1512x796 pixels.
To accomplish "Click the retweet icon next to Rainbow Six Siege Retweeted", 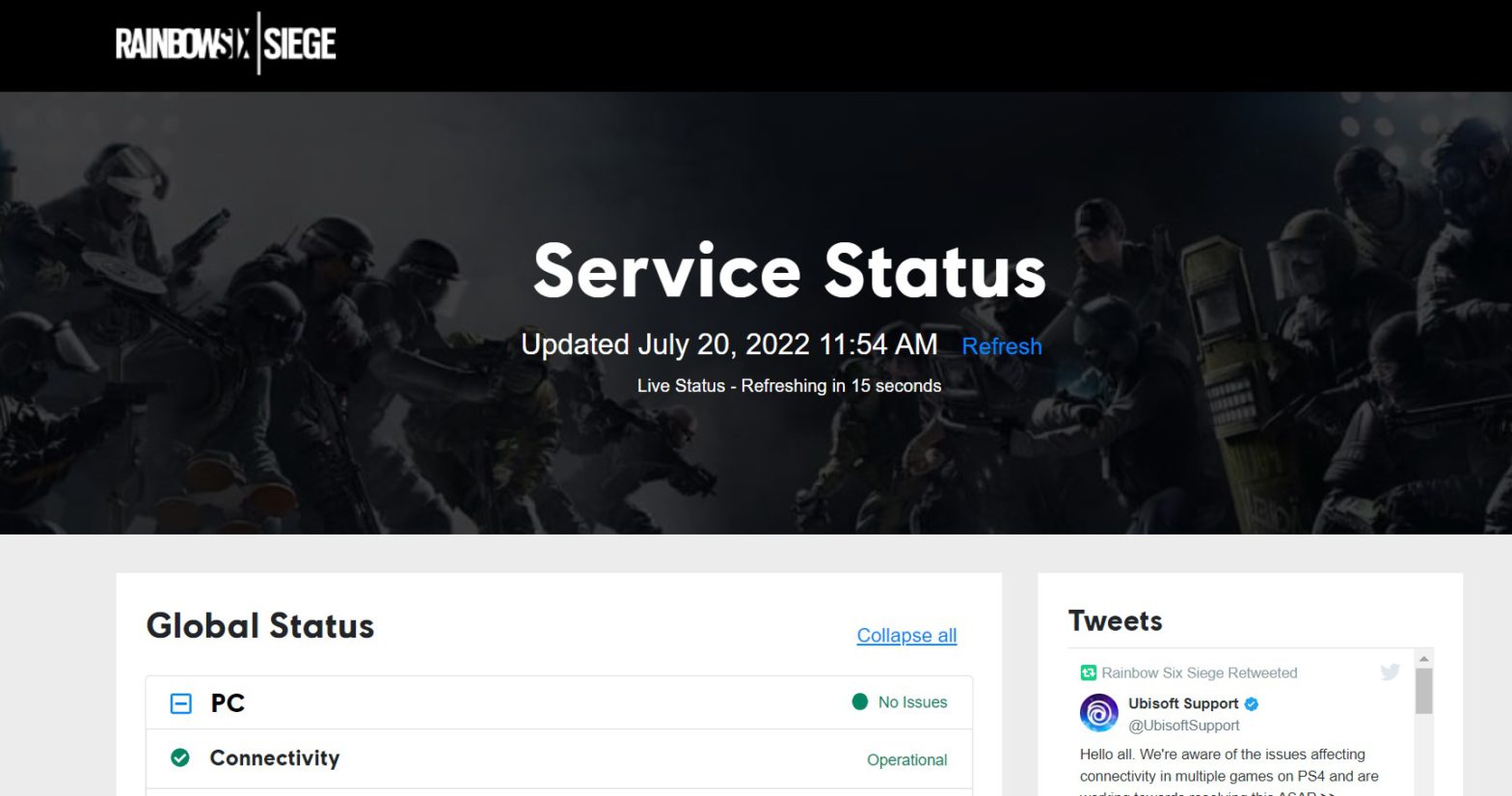I will coord(1088,672).
